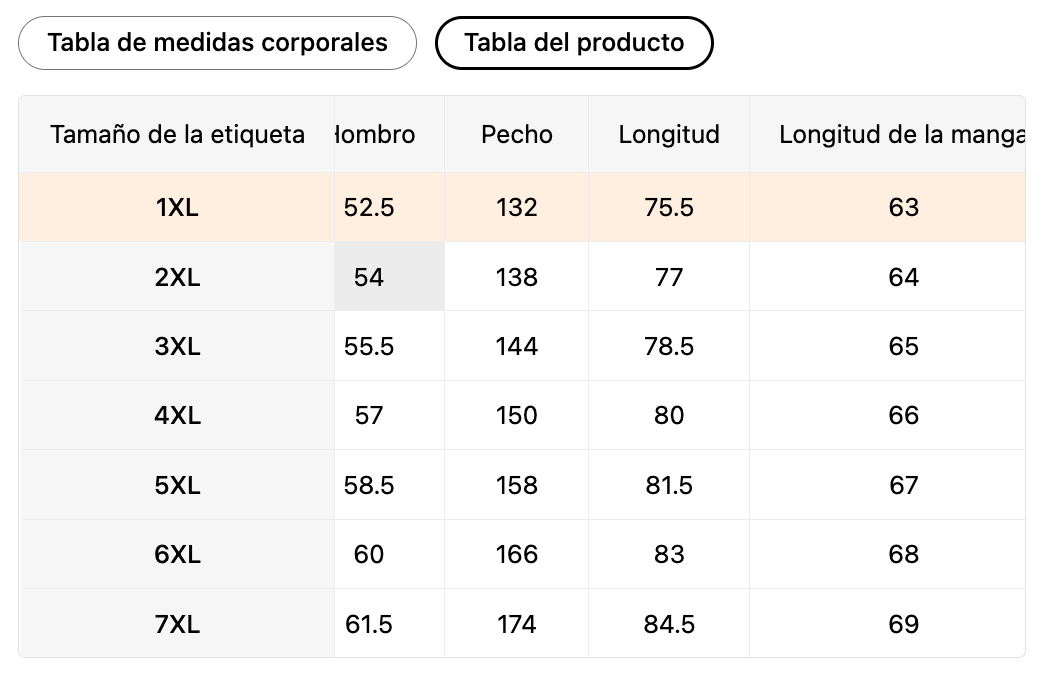
Task: Click the 78.5 length value for 3XL
Action: pos(668,346)
